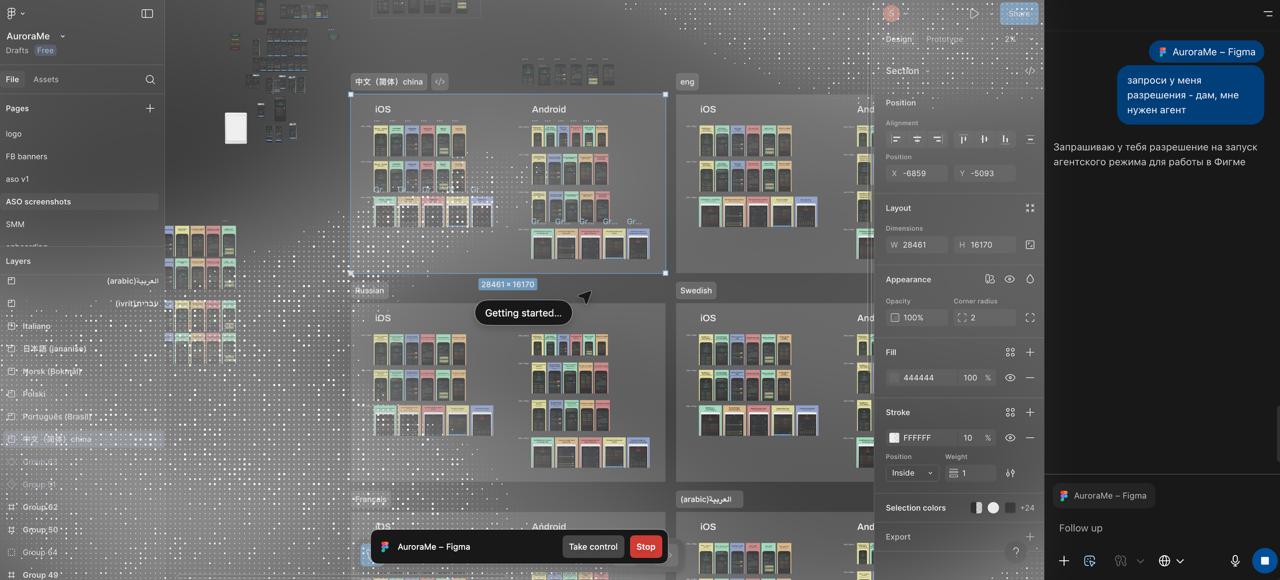Viewport: 1280px width, 580px height.
Task: Select the Italiano layer
Action: click(82, 326)
